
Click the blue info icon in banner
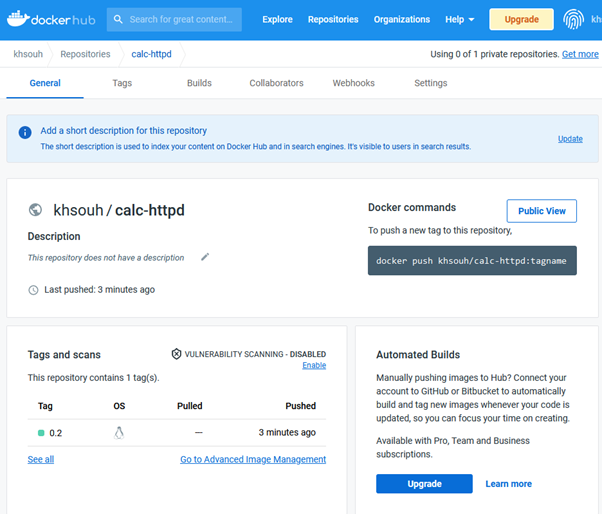(25, 132)
